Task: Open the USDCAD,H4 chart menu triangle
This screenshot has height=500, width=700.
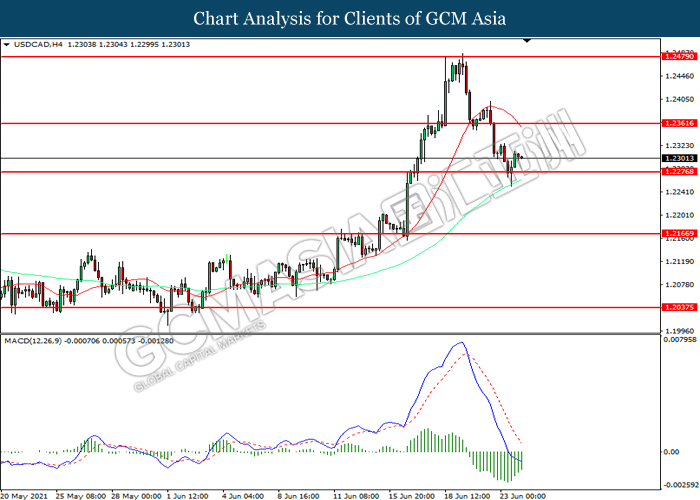Action: 6,45
